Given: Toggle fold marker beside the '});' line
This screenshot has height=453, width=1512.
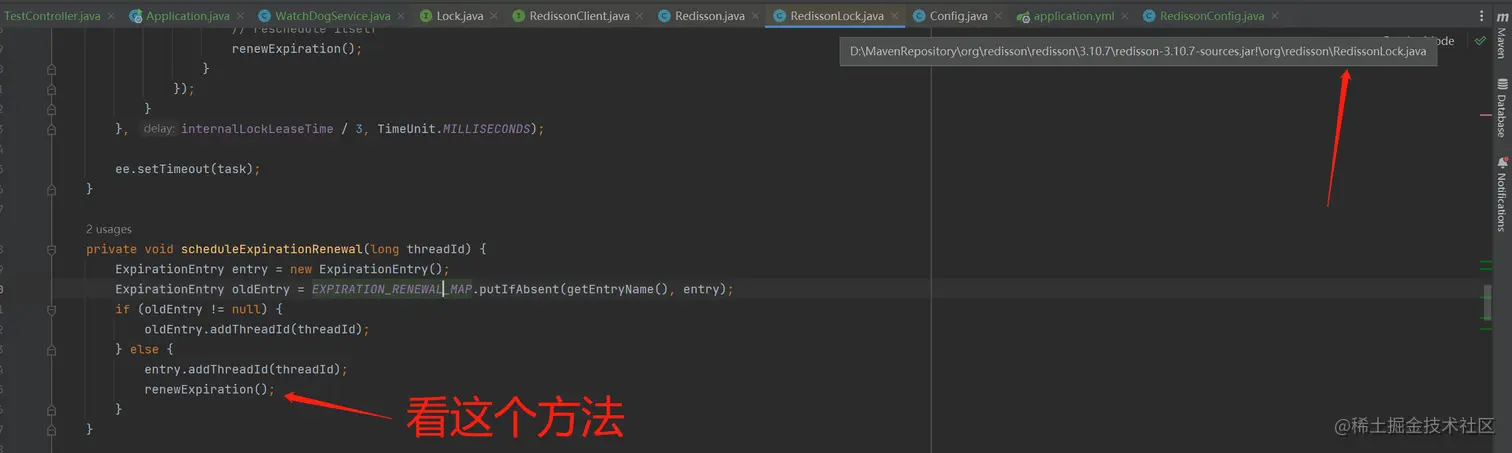Looking at the screenshot, I should click(51, 89).
